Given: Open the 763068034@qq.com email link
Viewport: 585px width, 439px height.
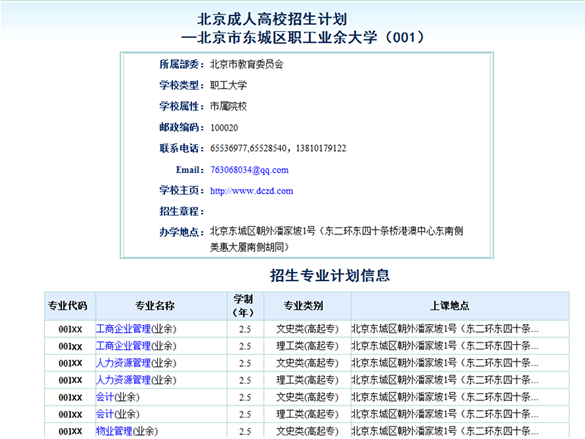Looking at the screenshot, I should coord(249,170).
